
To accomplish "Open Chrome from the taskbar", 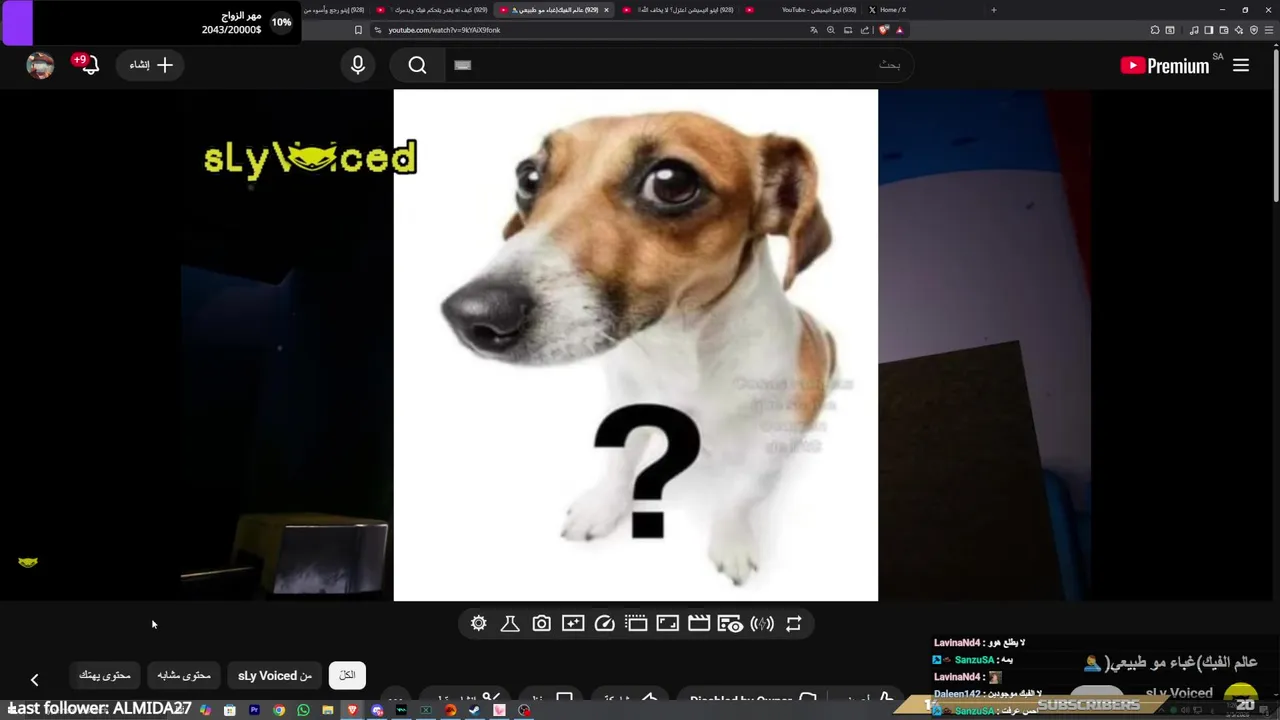I will [279, 710].
